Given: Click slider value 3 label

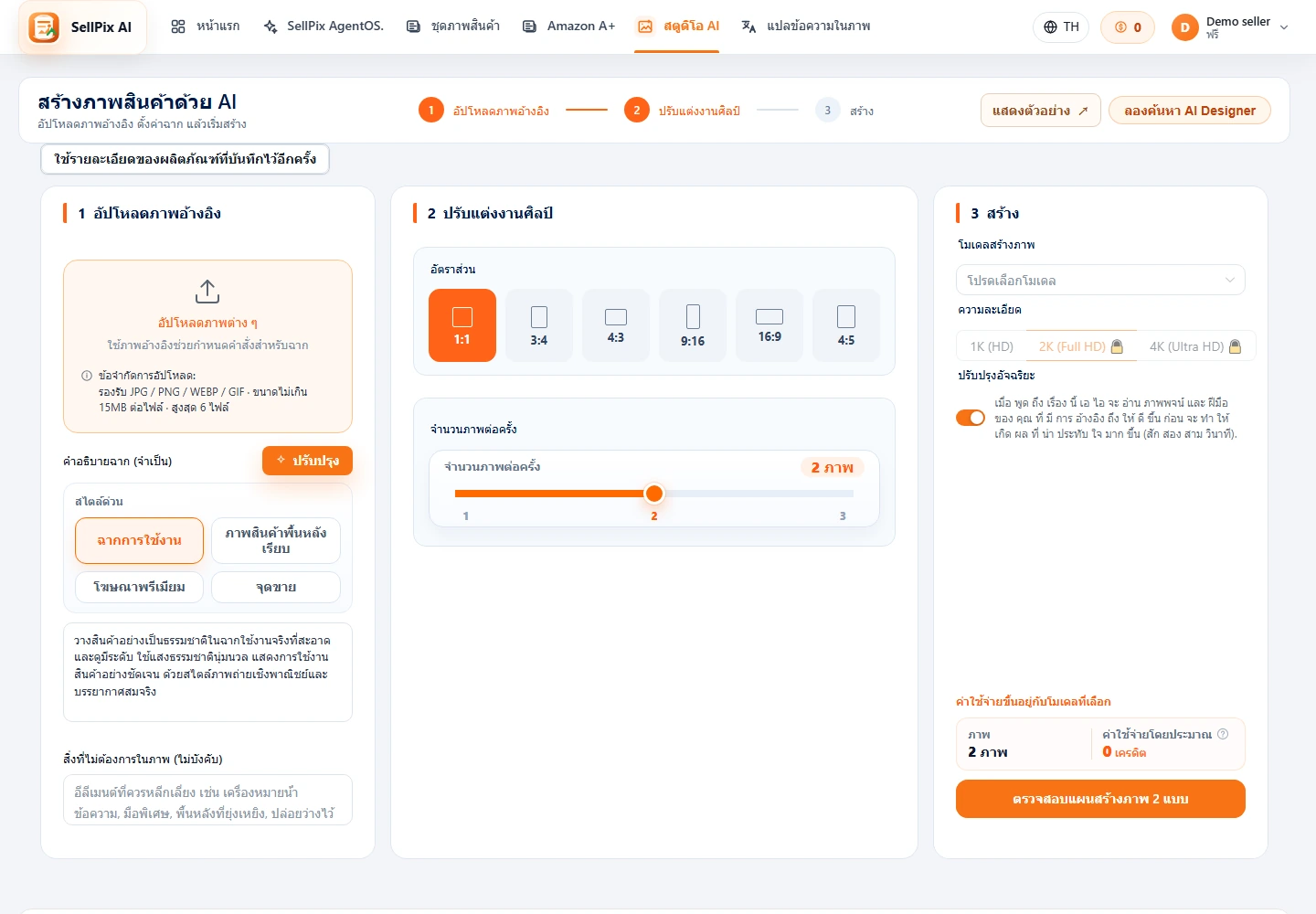Looking at the screenshot, I should pyautogui.click(x=843, y=516).
